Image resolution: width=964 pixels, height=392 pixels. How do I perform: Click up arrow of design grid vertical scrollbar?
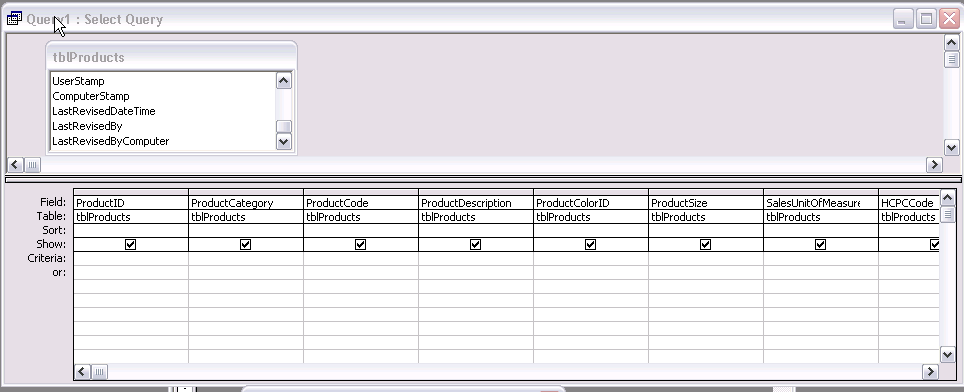click(947, 197)
